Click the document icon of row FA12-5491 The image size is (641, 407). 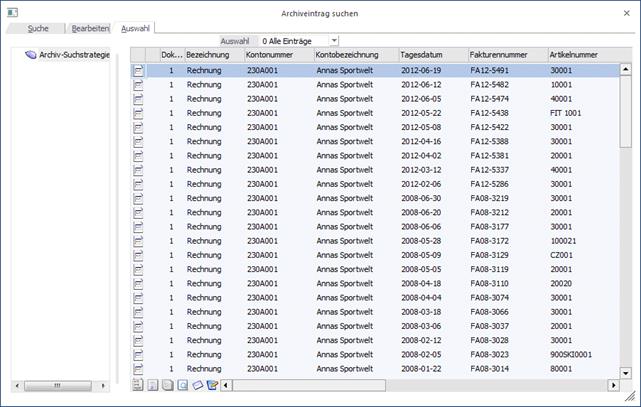138,71
